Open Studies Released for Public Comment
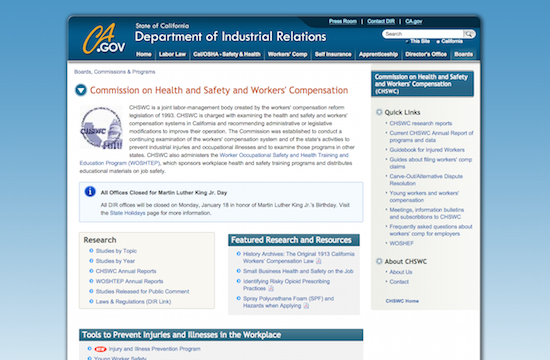The image size is (550, 360). (x=142, y=292)
